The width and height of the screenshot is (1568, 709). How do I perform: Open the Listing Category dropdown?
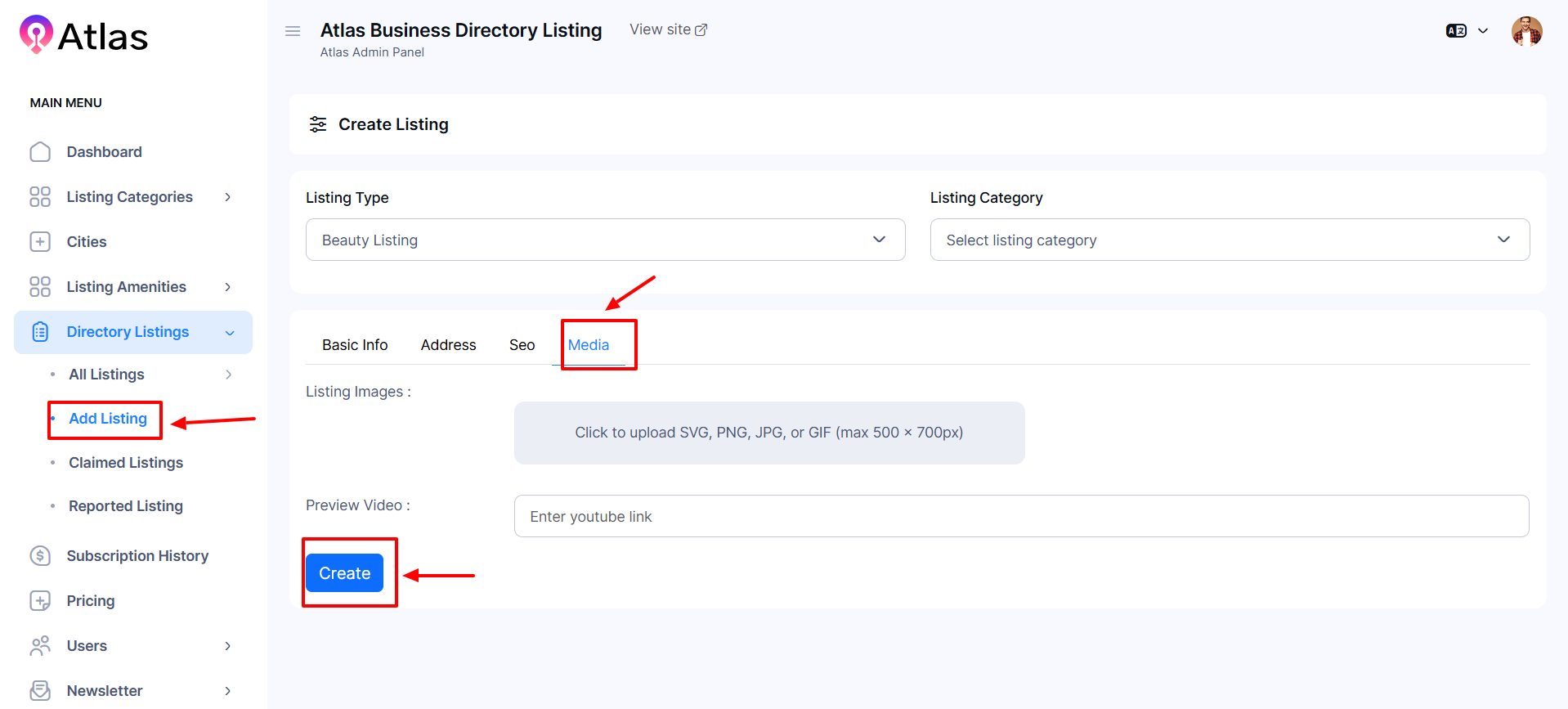1229,240
